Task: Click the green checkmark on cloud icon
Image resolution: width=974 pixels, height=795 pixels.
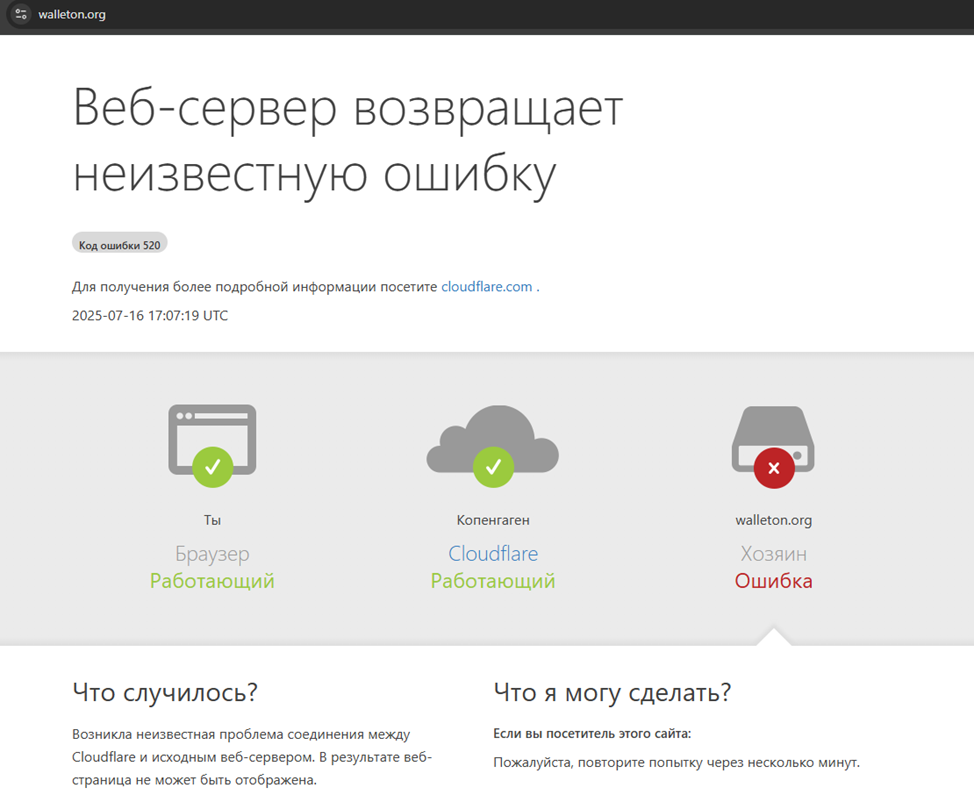Action: 492,466
